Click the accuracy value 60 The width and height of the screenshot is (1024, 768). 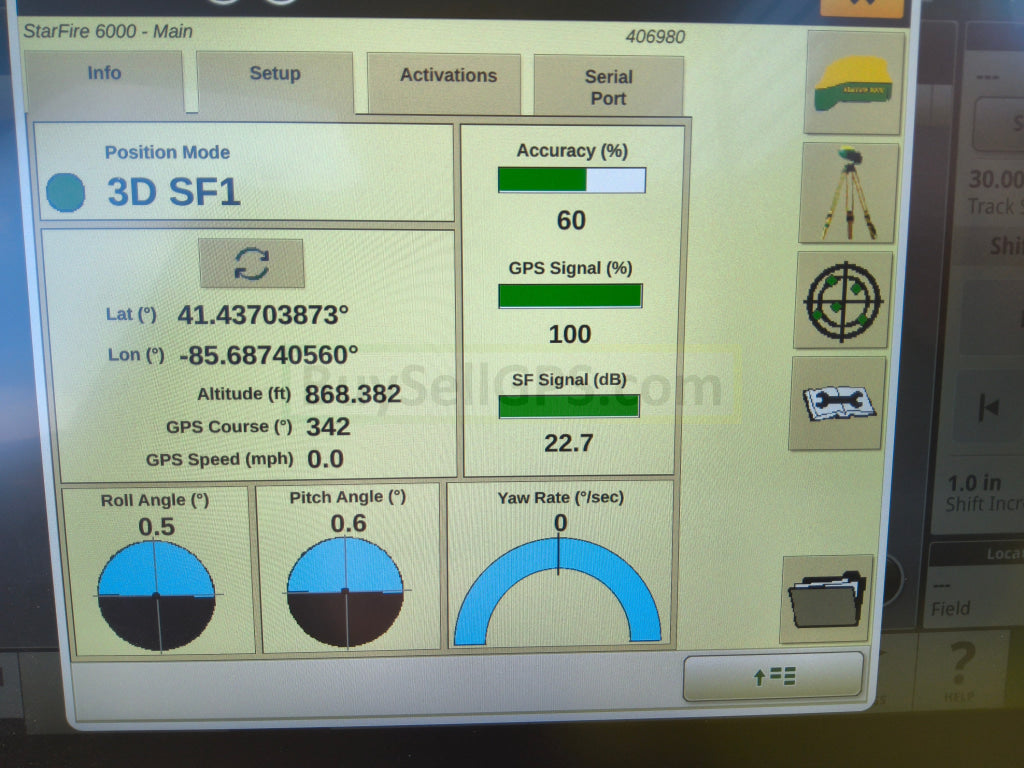click(571, 220)
